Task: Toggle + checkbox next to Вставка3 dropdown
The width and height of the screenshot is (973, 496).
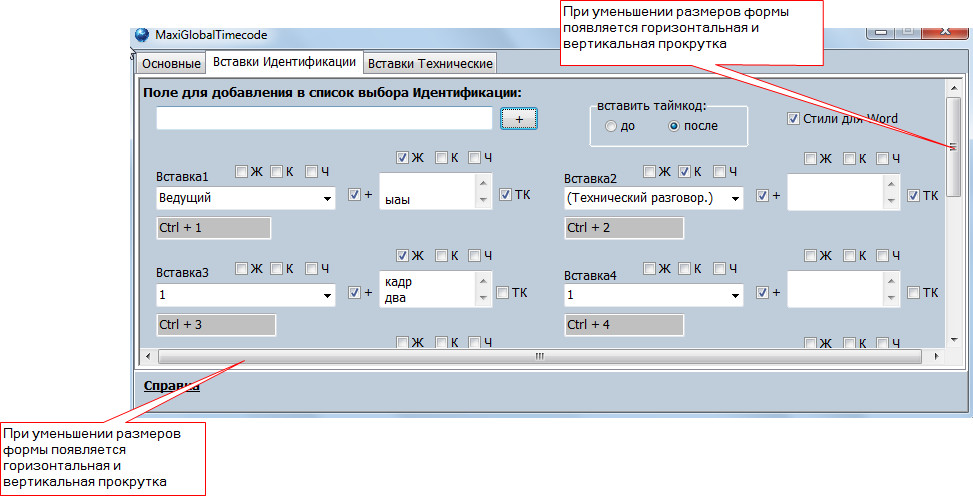Action: tap(354, 292)
